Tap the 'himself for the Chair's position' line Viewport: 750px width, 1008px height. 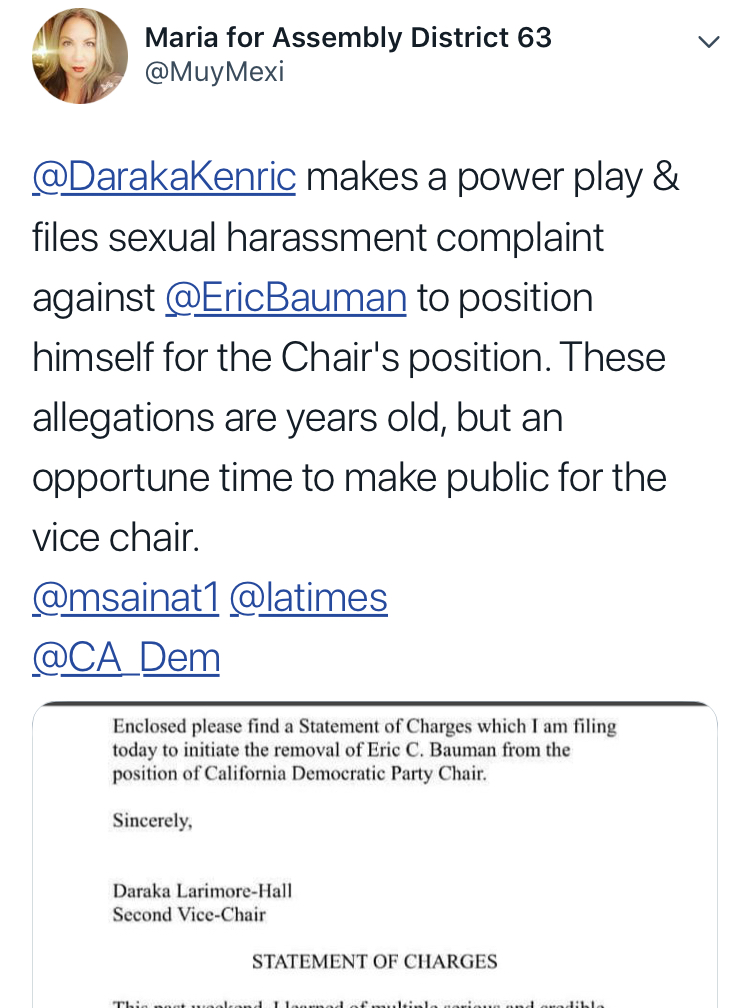pos(349,358)
